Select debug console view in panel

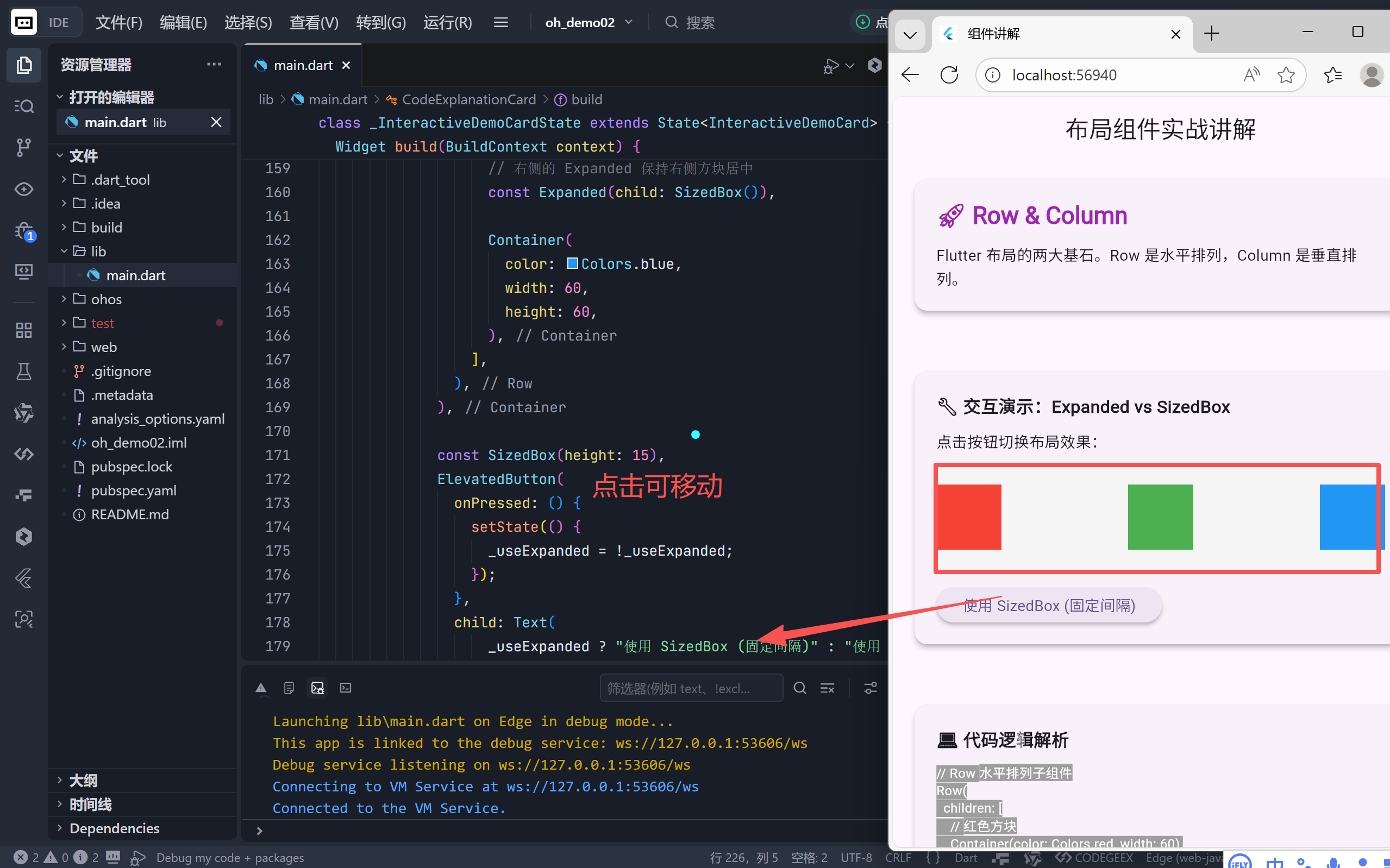(x=317, y=688)
